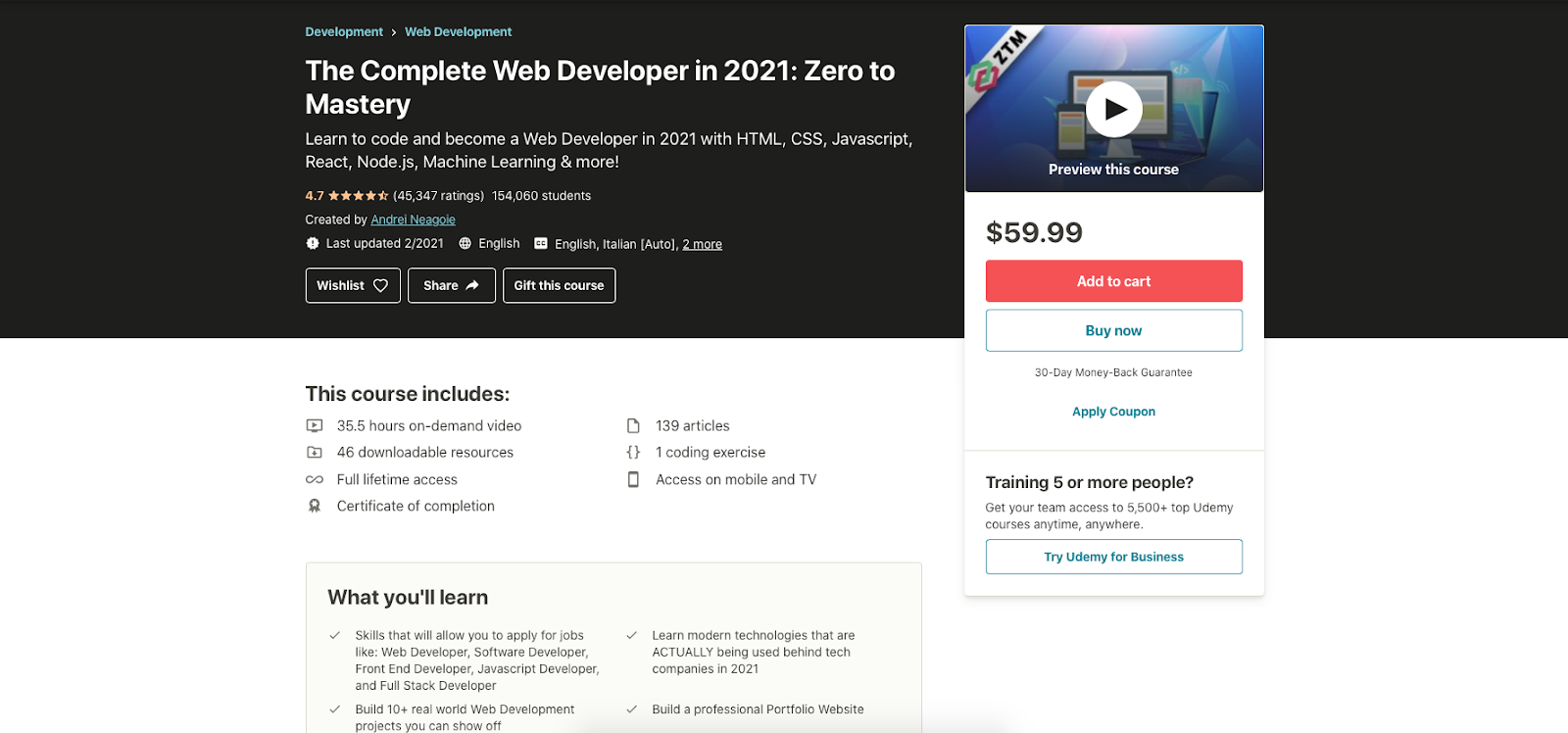The width and height of the screenshot is (1568, 733).
Task: Open instructor Andrei Neagoie's profile
Action: click(413, 220)
